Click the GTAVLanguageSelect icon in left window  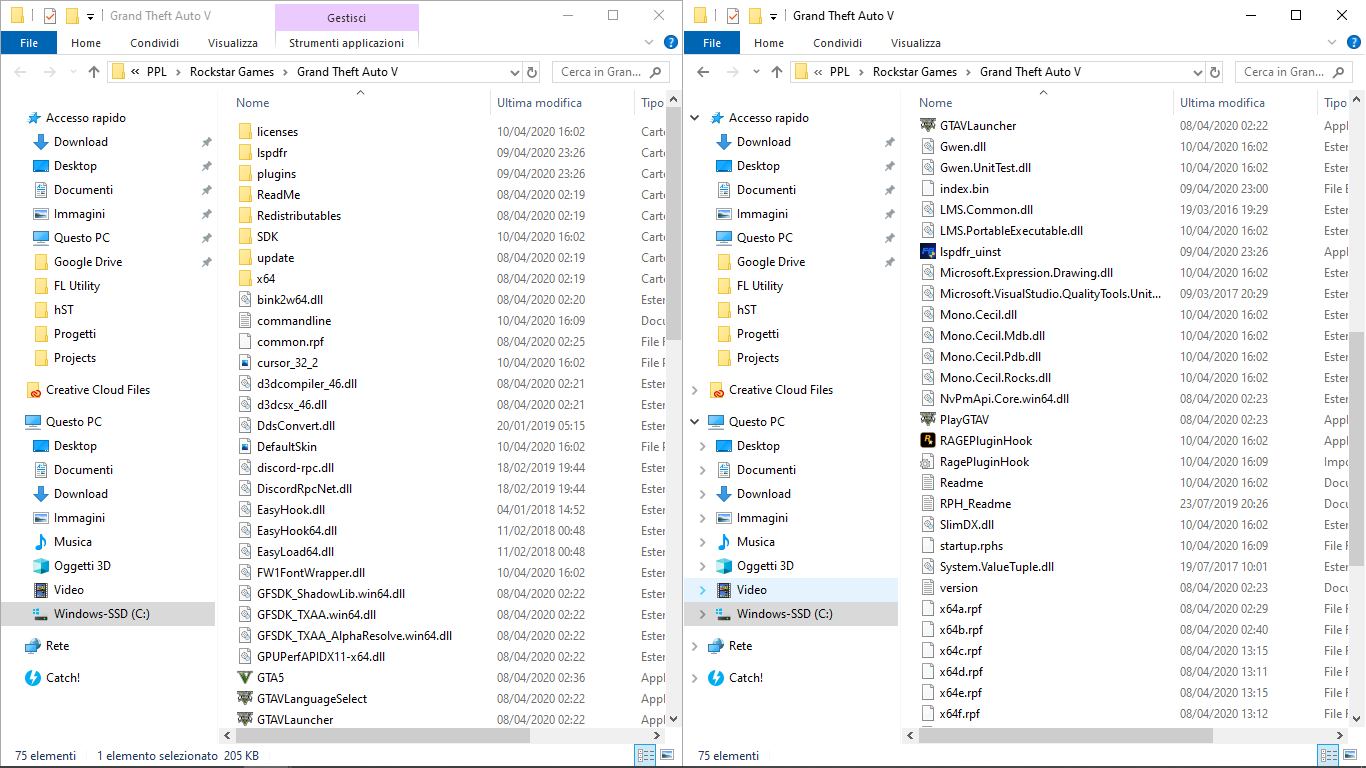tap(245, 699)
